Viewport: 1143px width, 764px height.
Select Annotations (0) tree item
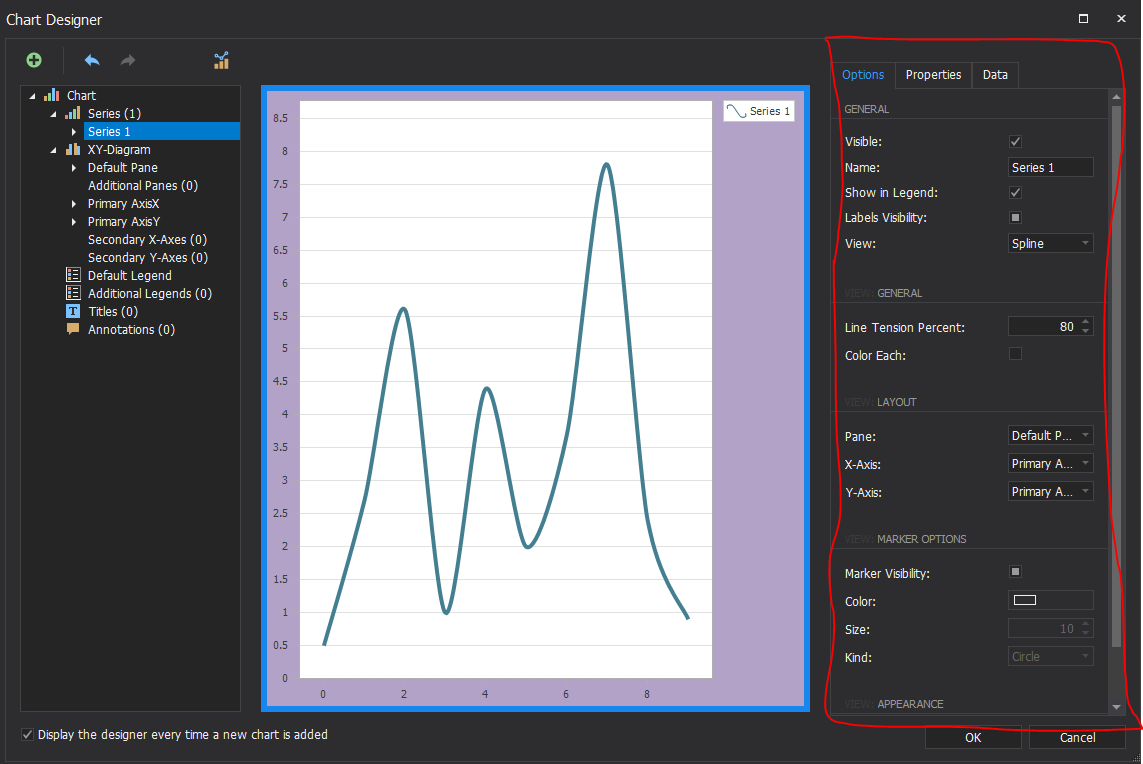tap(131, 330)
